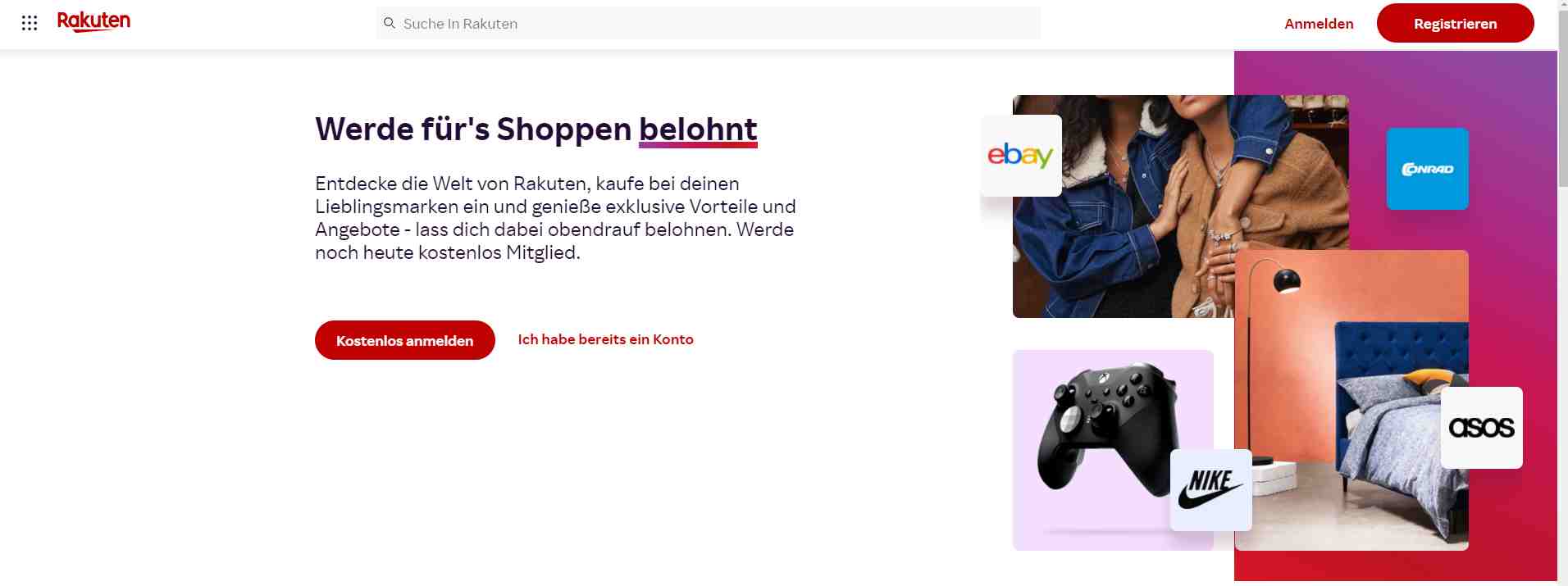This screenshot has width=1568, height=586.
Task: Select the Conrad brand logo tile
Action: coord(1427,169)
